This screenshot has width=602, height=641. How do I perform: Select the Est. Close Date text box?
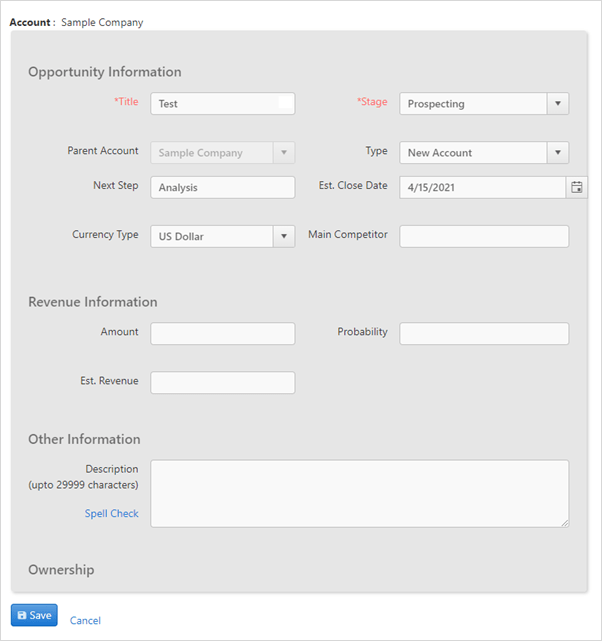coord(483,187)
